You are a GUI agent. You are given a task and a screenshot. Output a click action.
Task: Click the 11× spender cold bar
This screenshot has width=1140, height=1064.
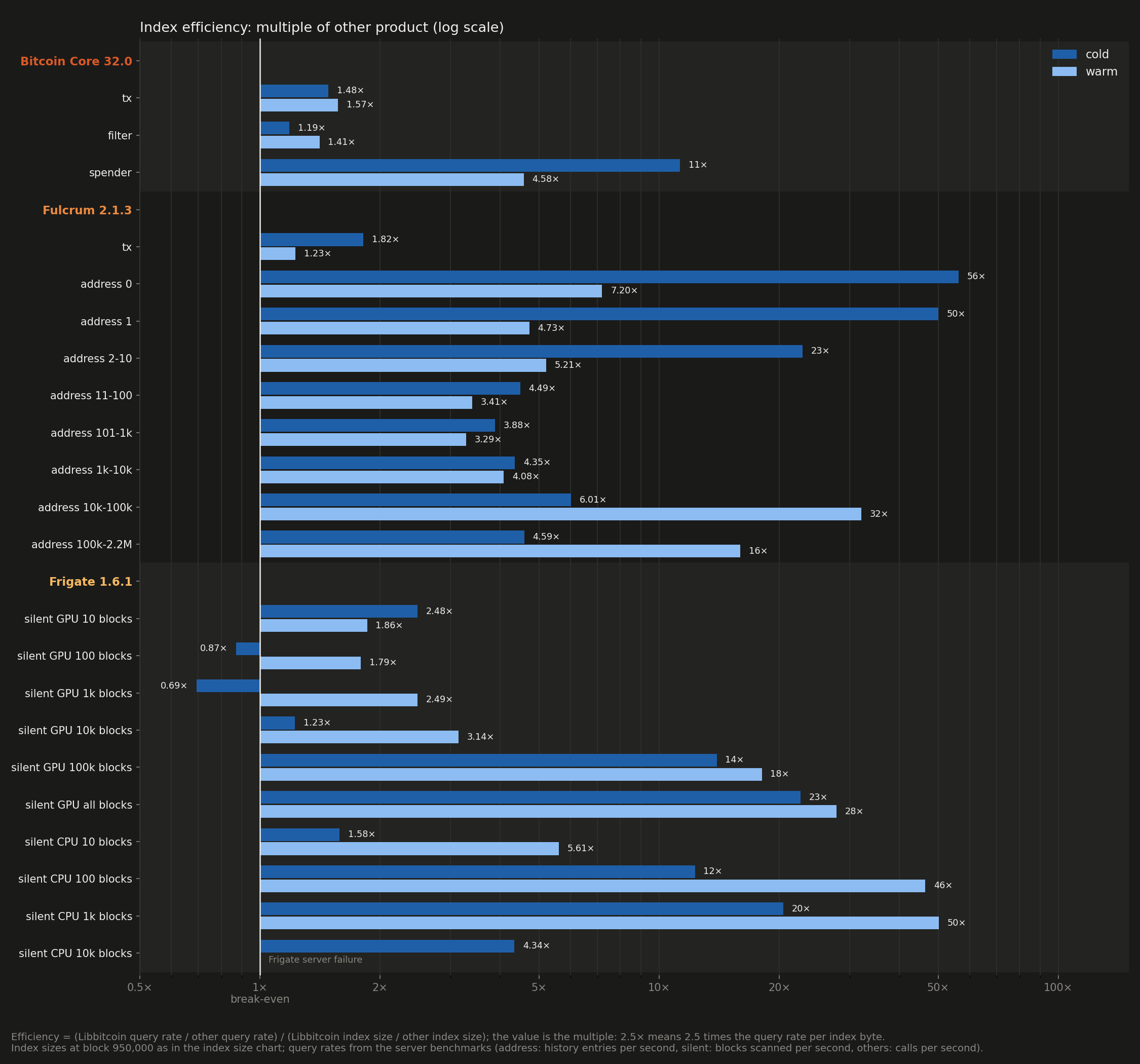[x=470, y=166]
